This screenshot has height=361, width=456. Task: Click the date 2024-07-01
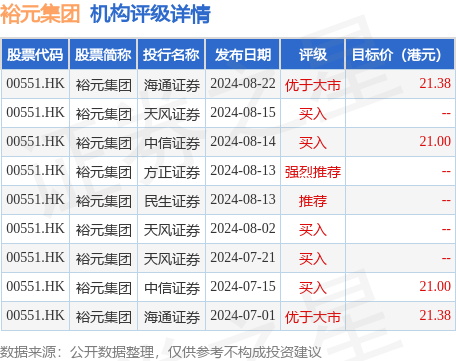(x=243, y=315)
